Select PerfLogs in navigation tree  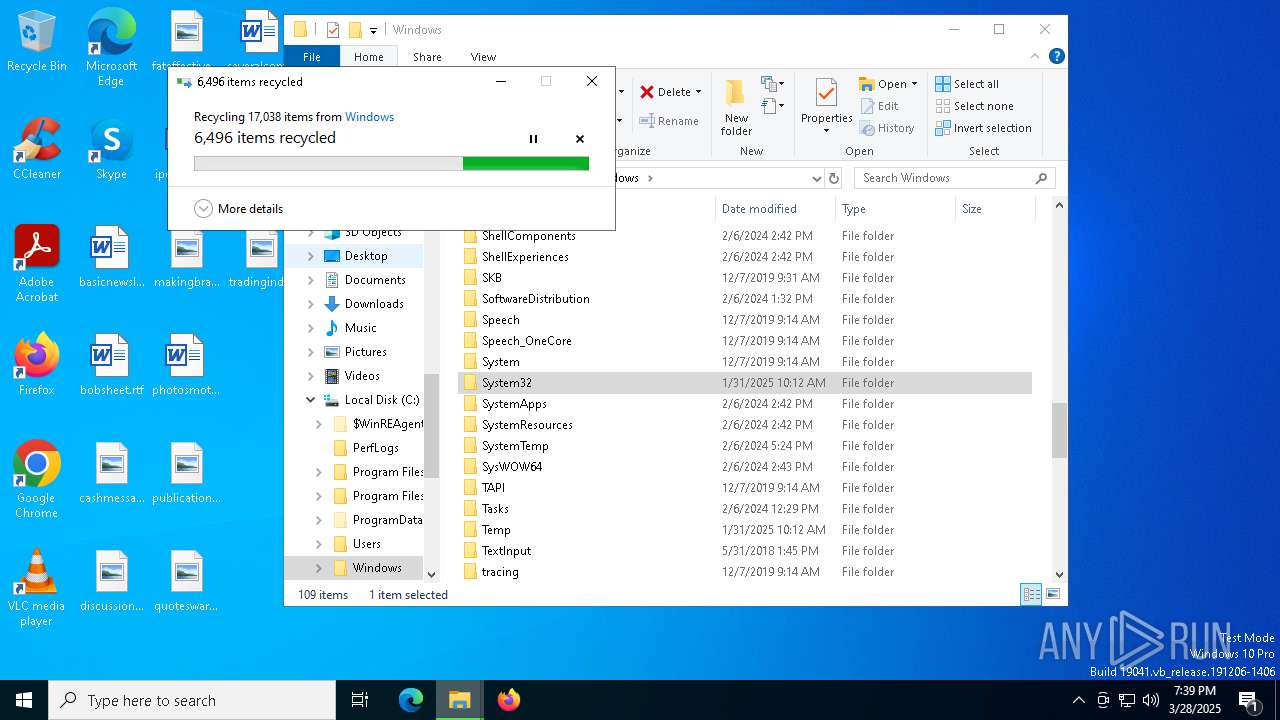[x=375, y=448]
